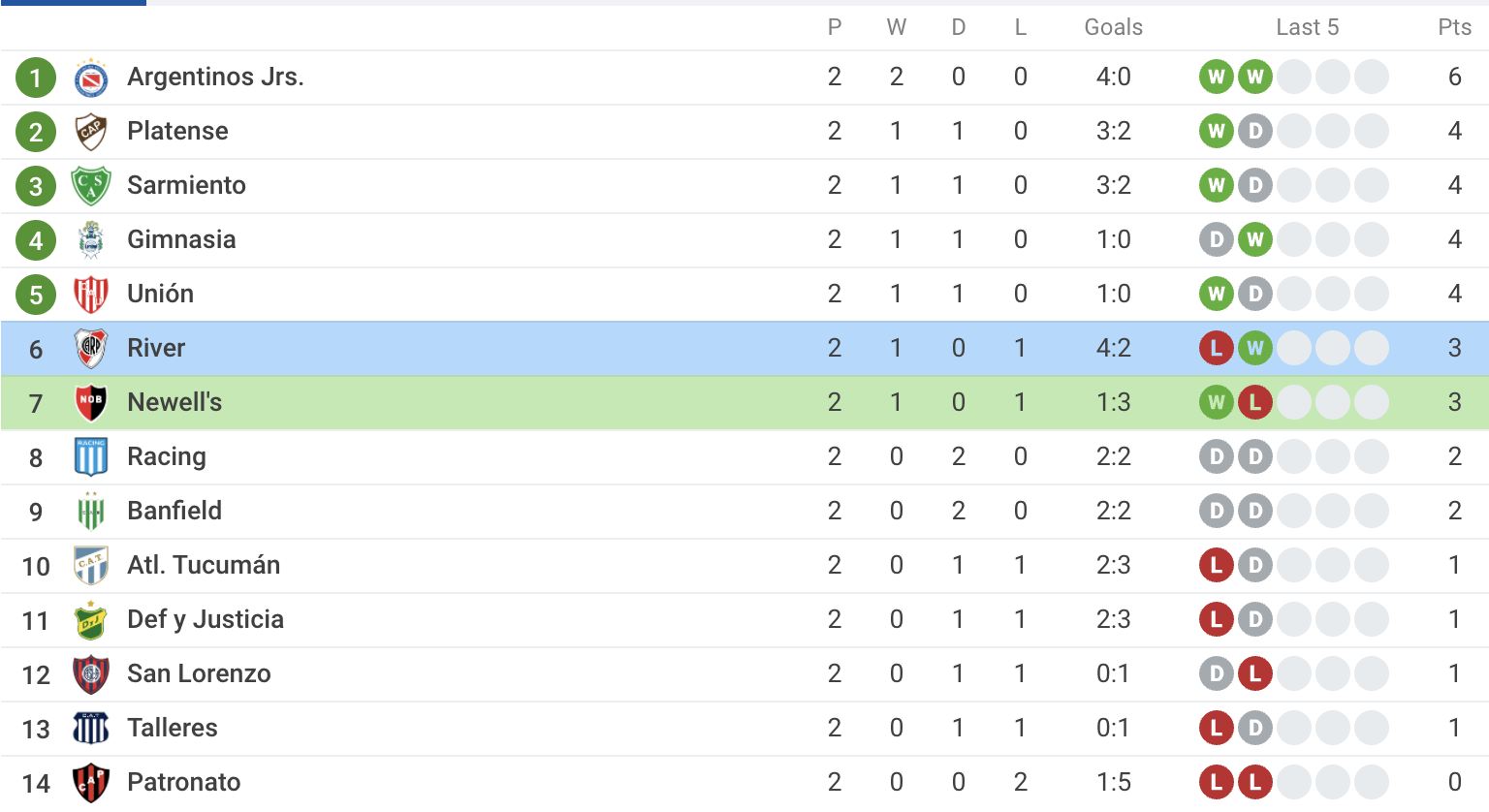This screenshot has height=812, width=1489.
Task: Open Atl. Tucumán team link
Action: [x=204, y=566]
